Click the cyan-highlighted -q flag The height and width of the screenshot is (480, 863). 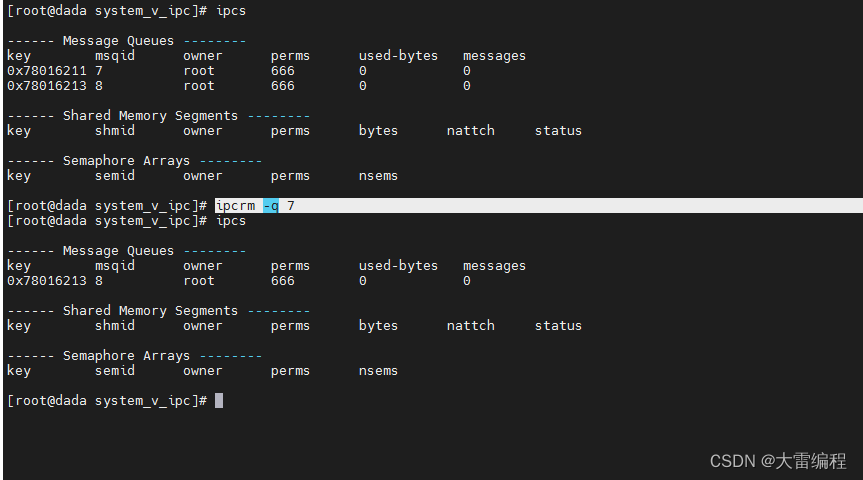(270, 205)
